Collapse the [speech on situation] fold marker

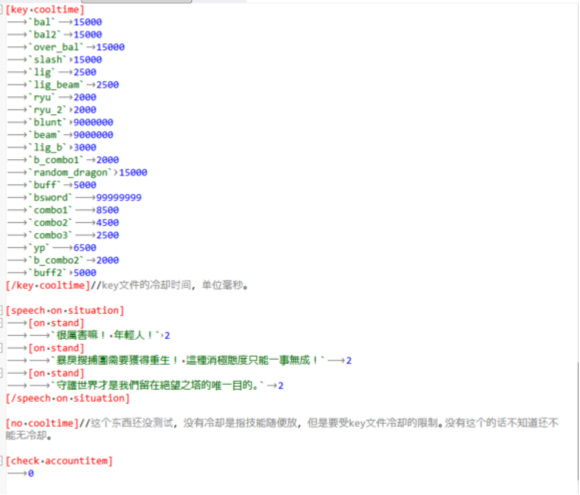(x=1, y=310)
